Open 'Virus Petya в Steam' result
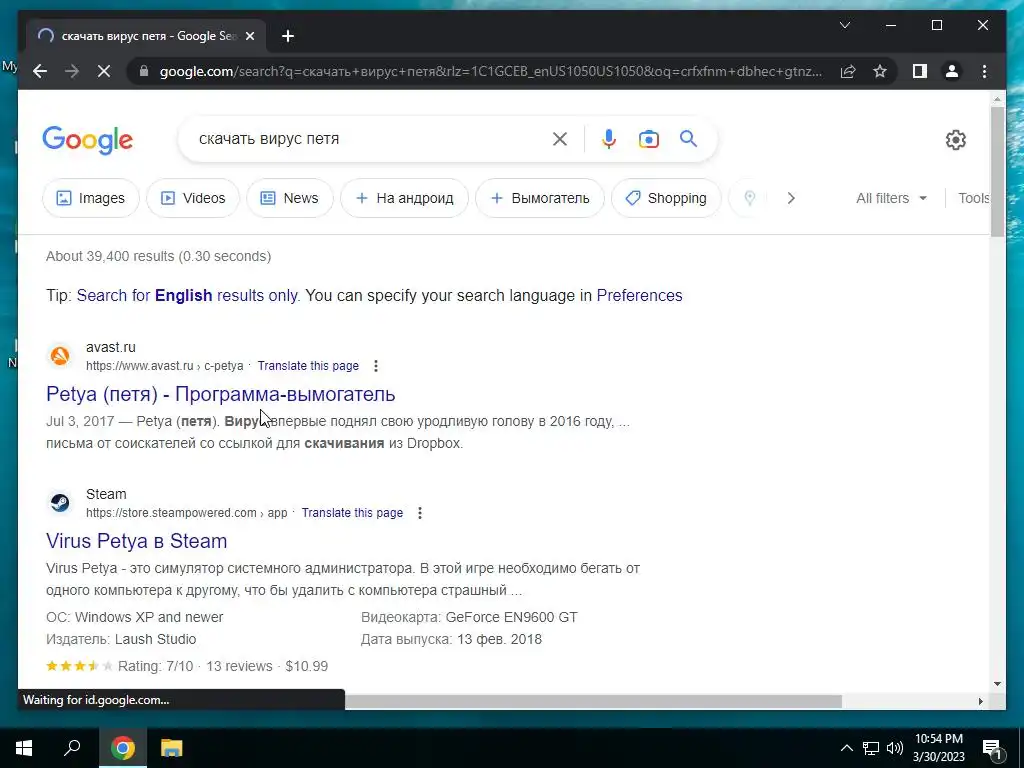The image size is (1024, 768). click(136, 541)
